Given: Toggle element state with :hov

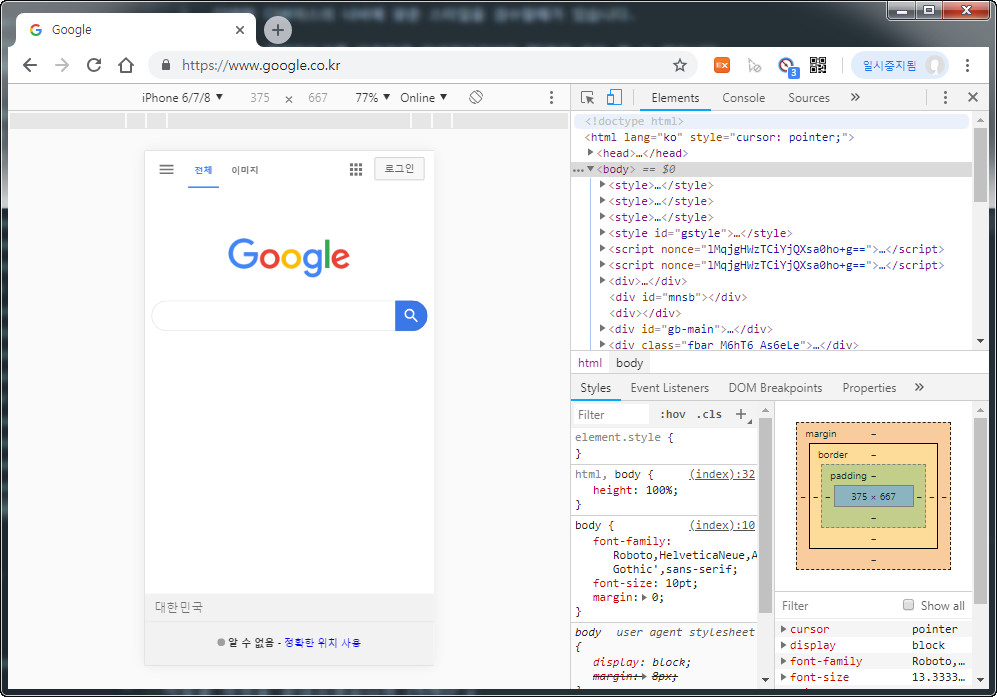Looking at the screenshot, I should pos(673,415).
